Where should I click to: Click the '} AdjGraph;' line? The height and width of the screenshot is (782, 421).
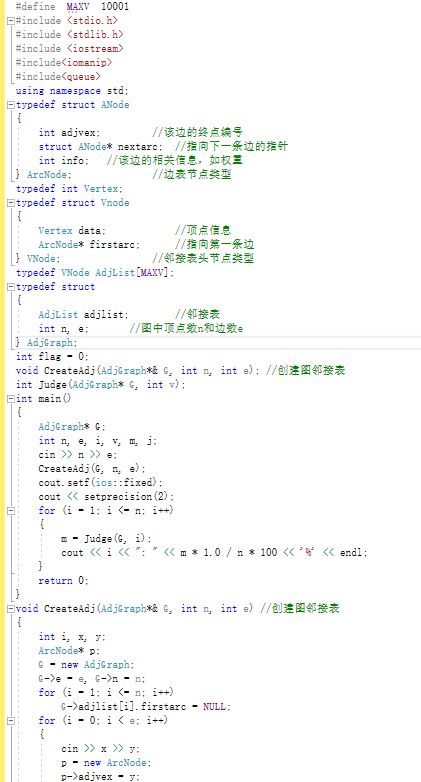pyautogui.click(x=47, y=343)
